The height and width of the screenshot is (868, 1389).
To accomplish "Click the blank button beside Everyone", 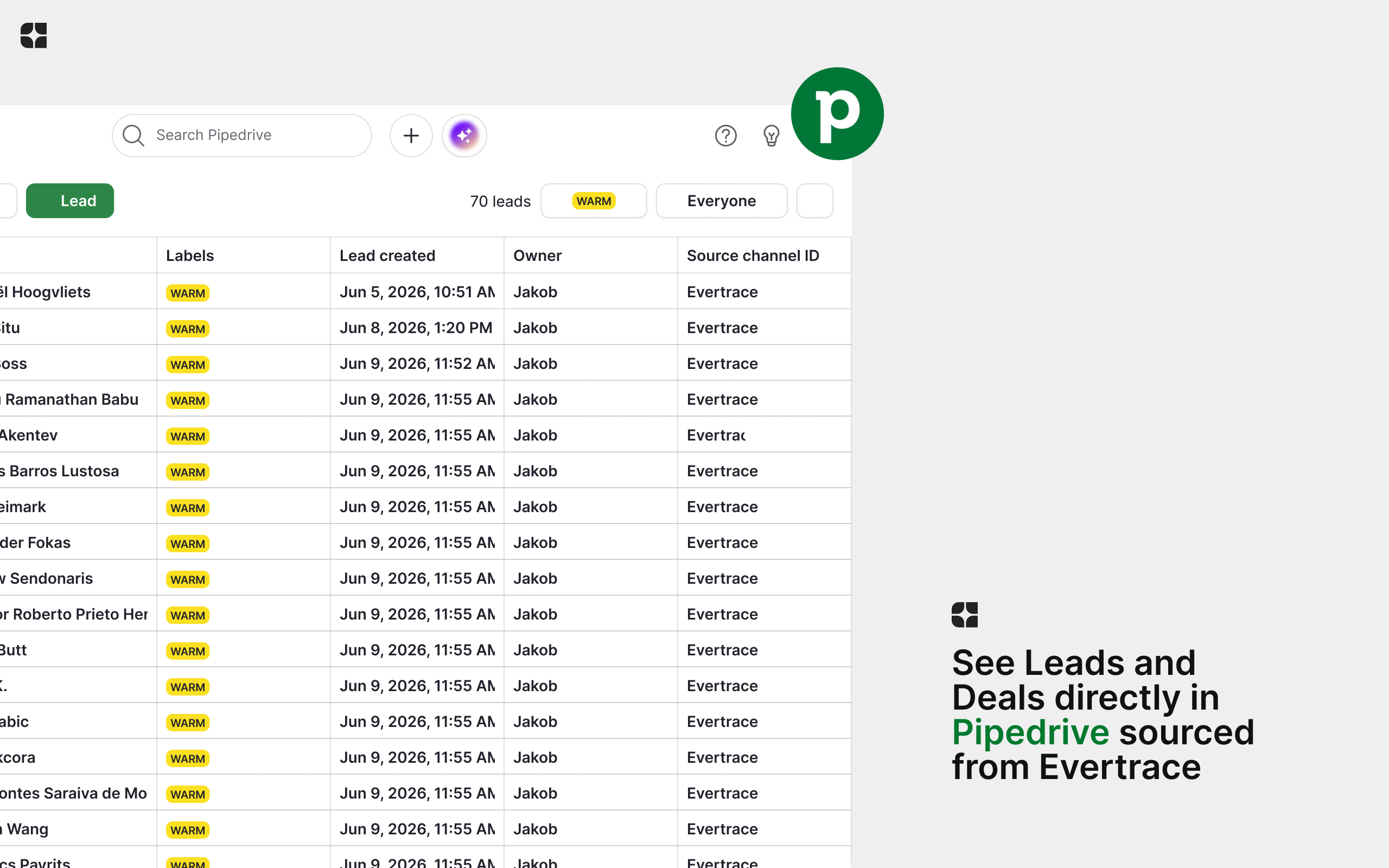I will [x=814, y=201].
